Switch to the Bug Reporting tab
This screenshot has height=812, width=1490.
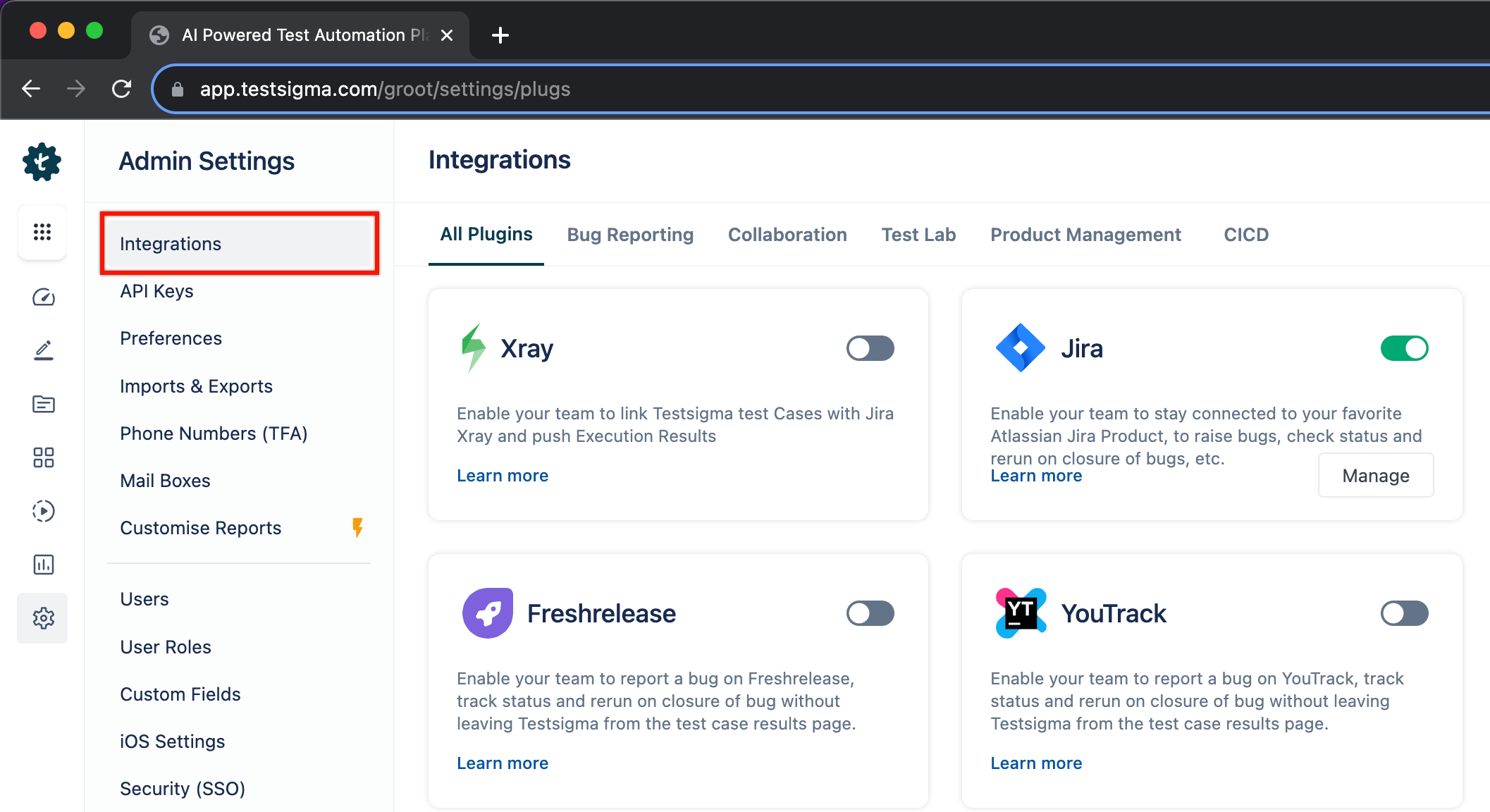(630, 235)
